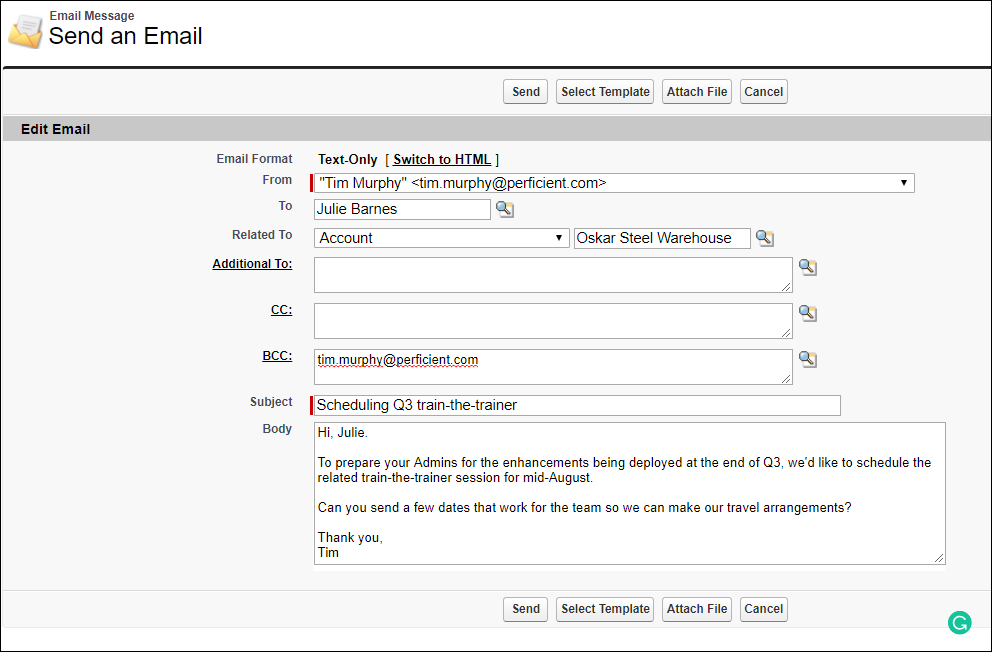Click the email envelope icon in header

click(x=25, y=31)
